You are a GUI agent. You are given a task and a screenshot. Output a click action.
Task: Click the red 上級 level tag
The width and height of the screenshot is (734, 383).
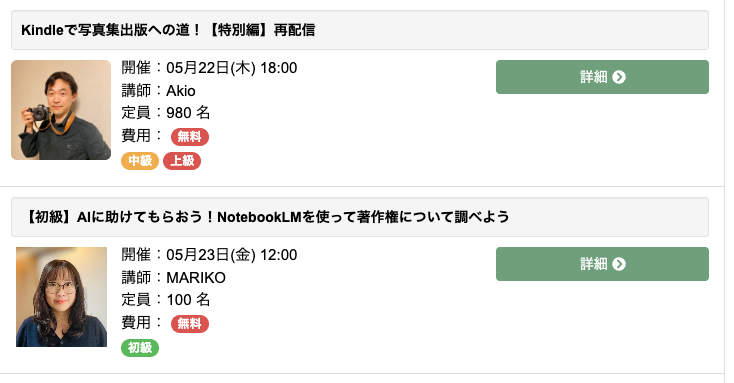(182, 161)
